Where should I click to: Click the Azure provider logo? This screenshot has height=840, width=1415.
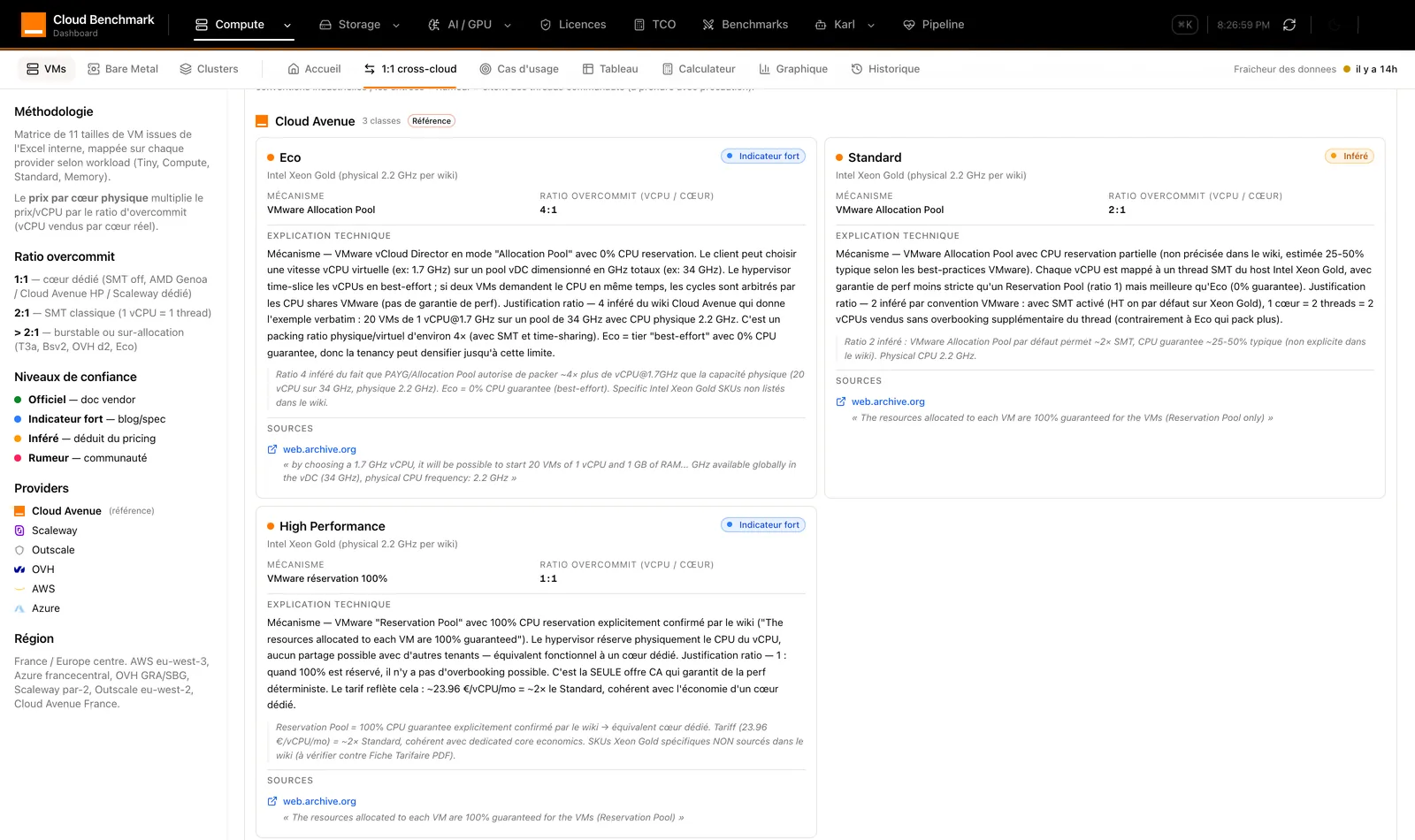(x=19, y=608)
